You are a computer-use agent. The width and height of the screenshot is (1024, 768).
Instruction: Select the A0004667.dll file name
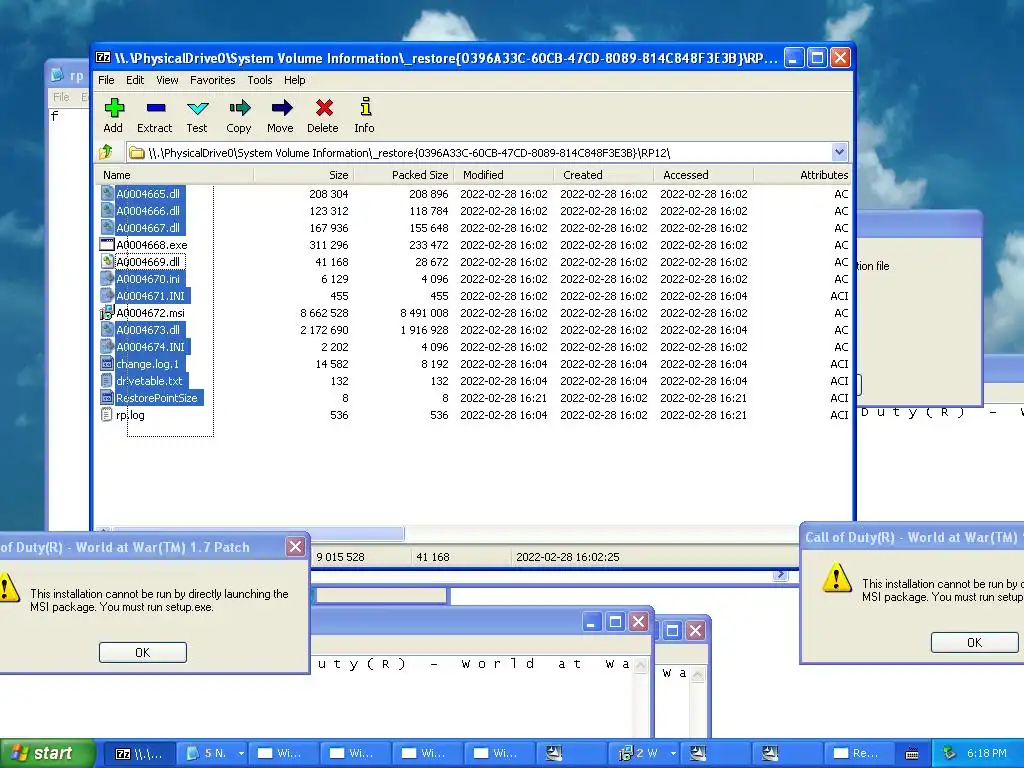click(148, 228)
